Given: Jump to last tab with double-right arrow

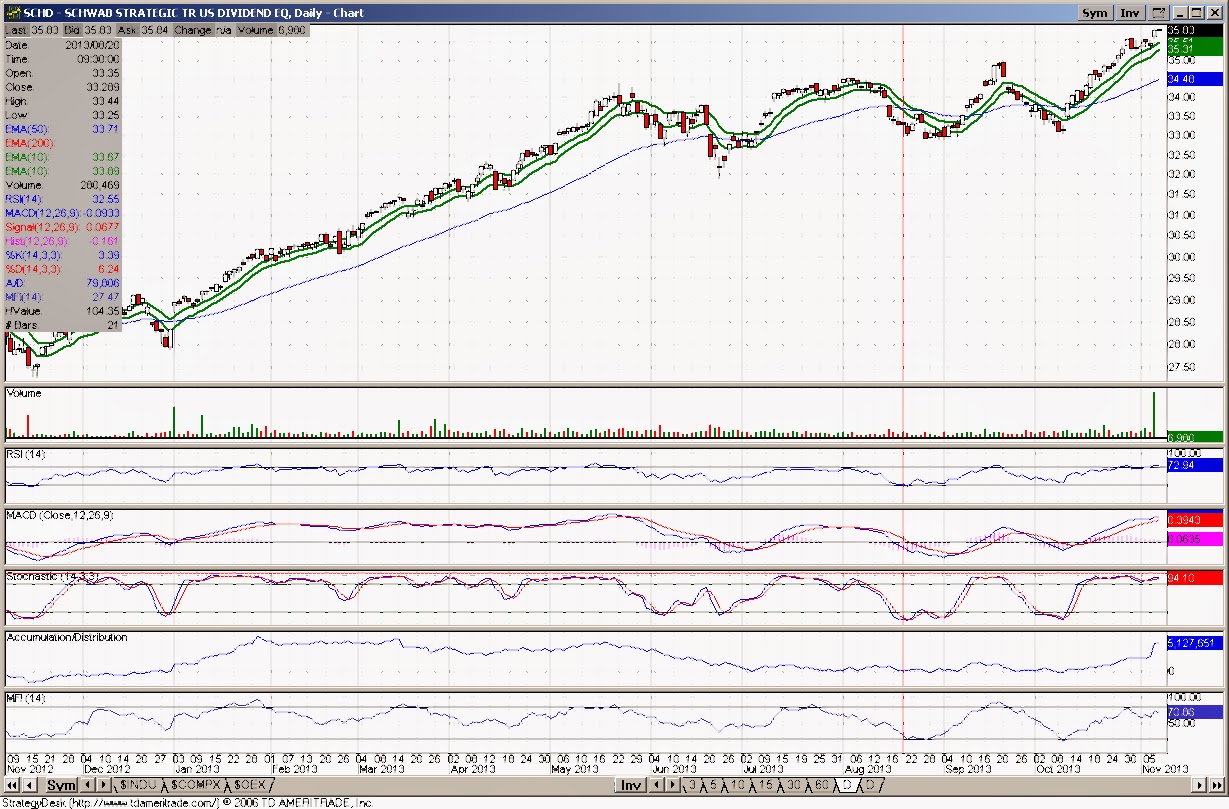Looking at the screenshot, I should pos(1216,786).
